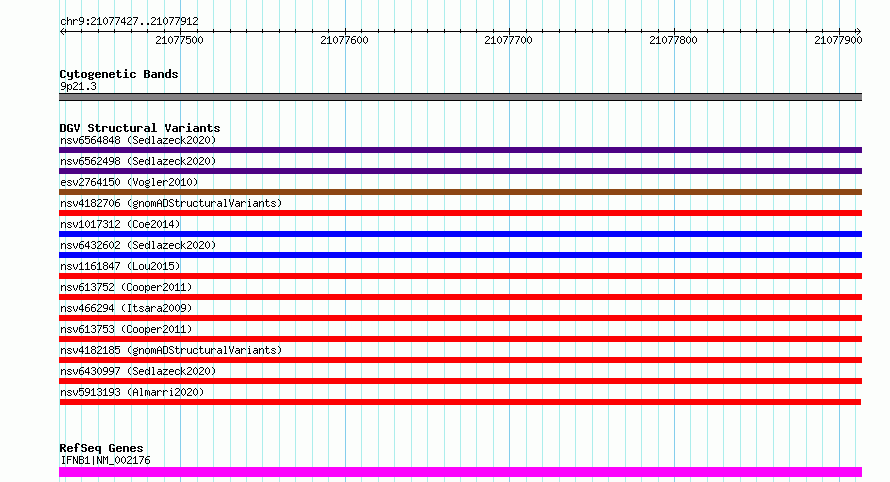Screen dimensions: 890x482
Task: Click the nsv5913193 (Almarri2020) label
Action: click(132, 392)
